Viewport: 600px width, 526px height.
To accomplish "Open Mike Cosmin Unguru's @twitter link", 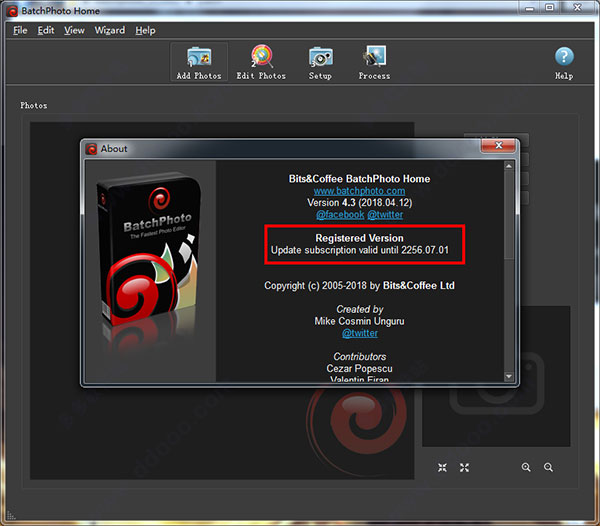I will tap(360, 333).
